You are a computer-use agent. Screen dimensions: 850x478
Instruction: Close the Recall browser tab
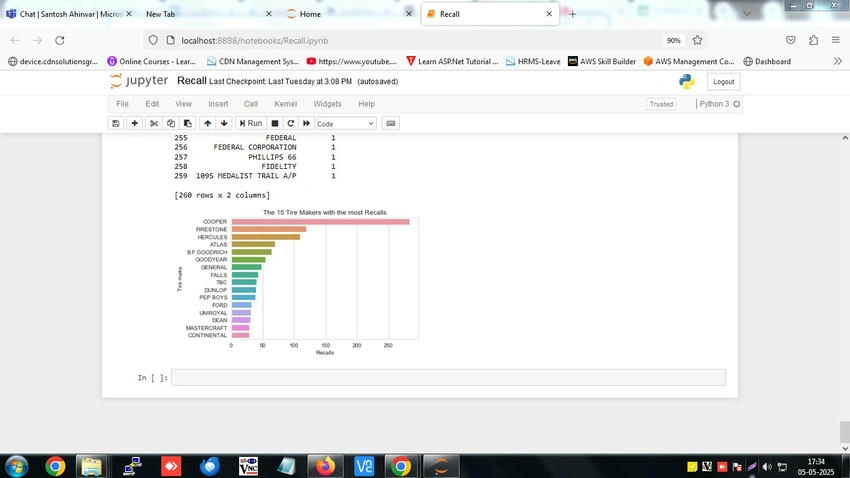click(x=549, y=14)
